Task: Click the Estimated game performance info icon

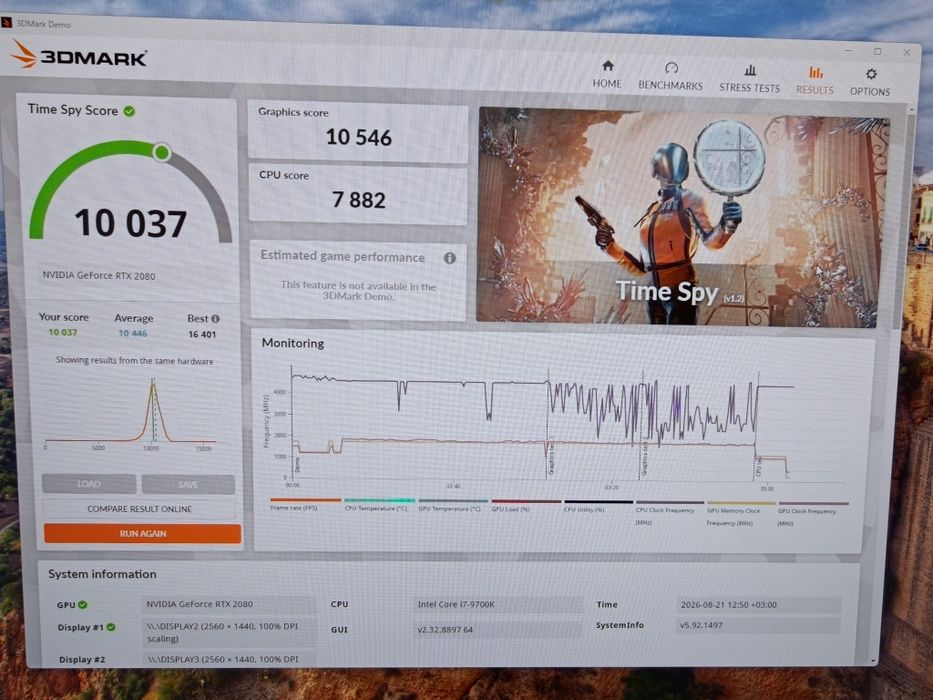Action: coord(450,258)
